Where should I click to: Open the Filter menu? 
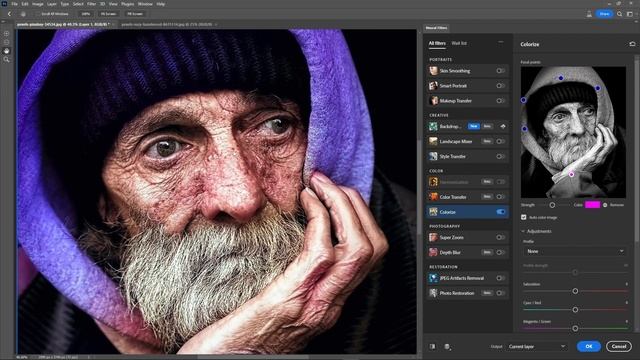[x=91, y=4]
